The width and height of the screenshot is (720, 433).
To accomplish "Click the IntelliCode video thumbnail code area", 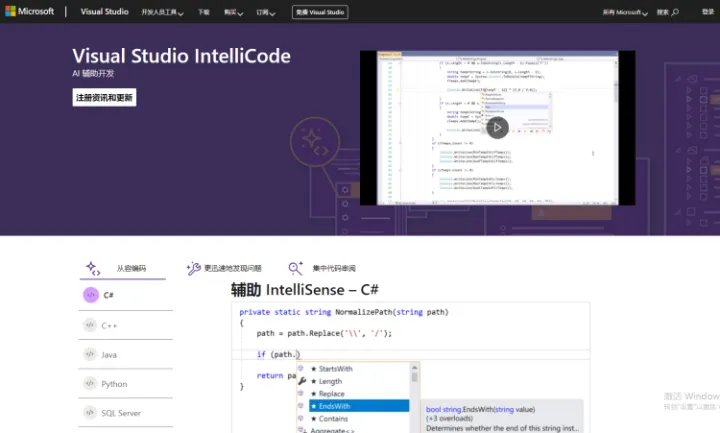I will (497, 128).
